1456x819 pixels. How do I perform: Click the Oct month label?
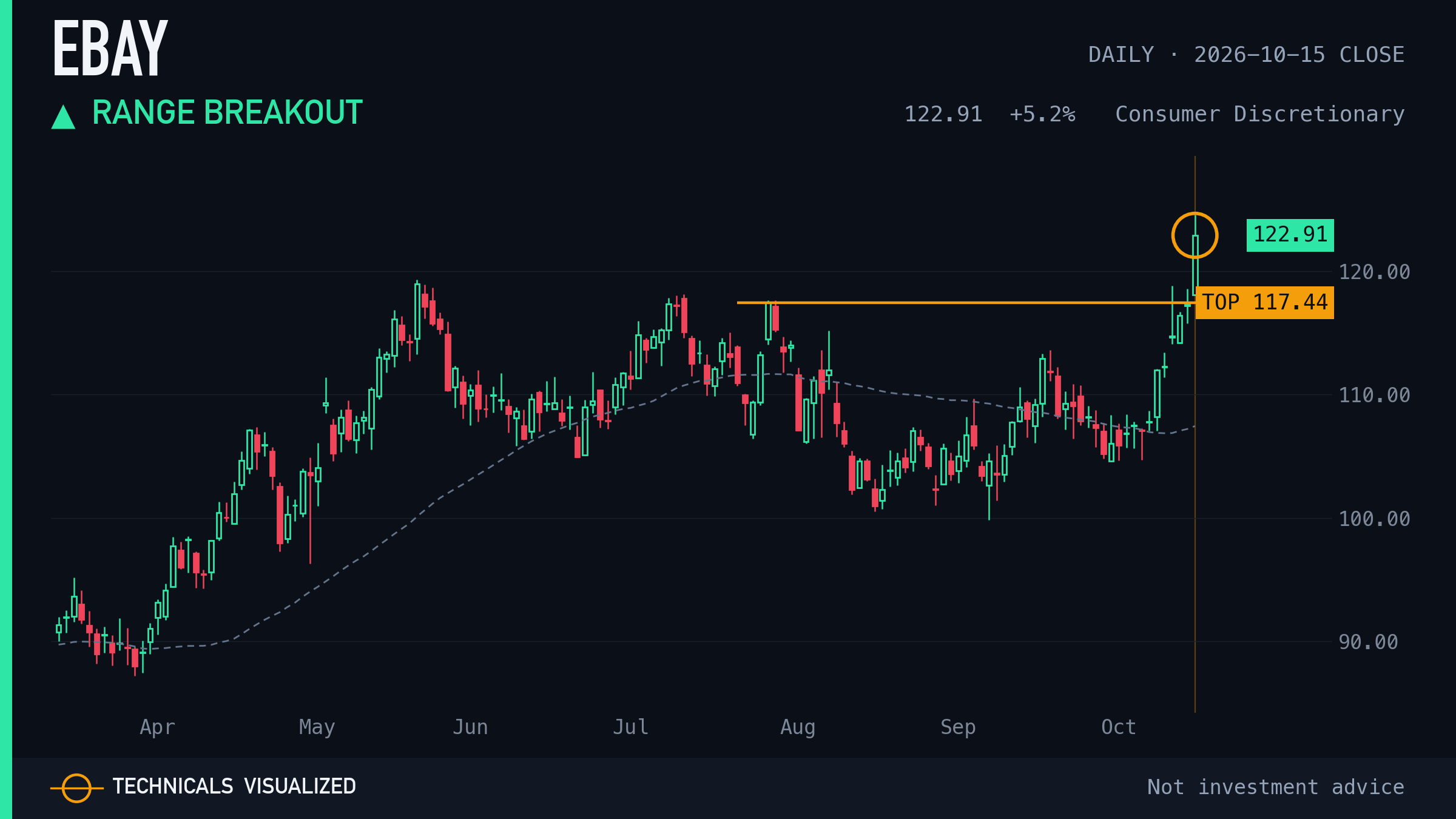pyautogui.click(x=1118, y=727)
